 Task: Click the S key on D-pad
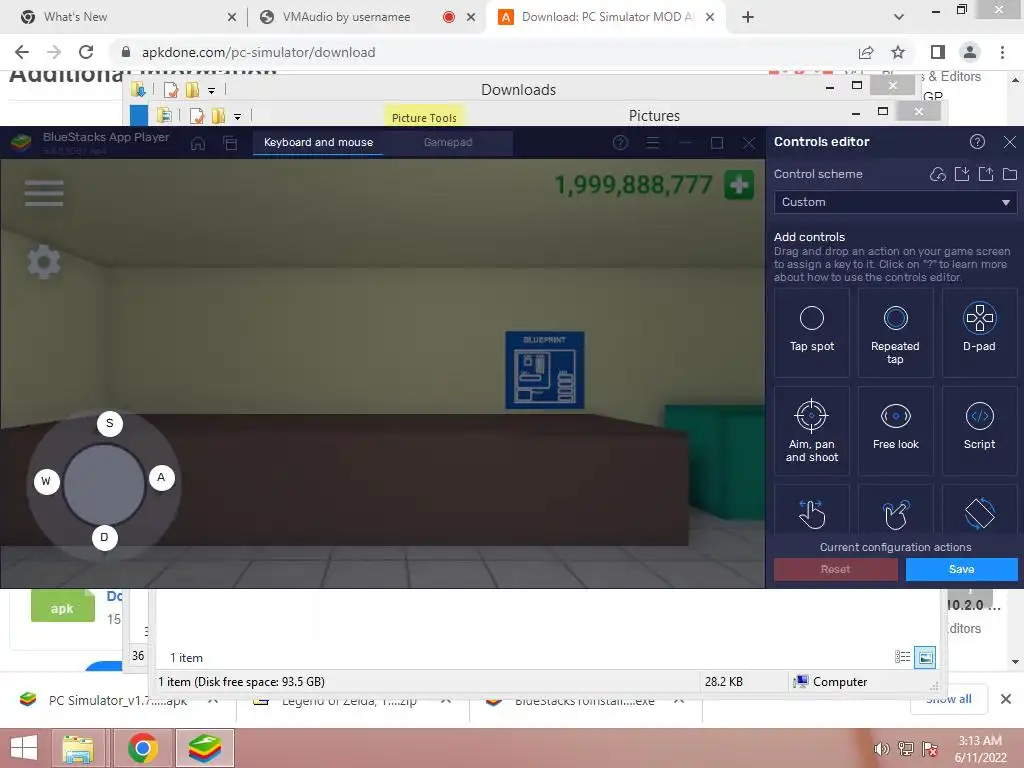pyautogui.click(x=110, y=423)
